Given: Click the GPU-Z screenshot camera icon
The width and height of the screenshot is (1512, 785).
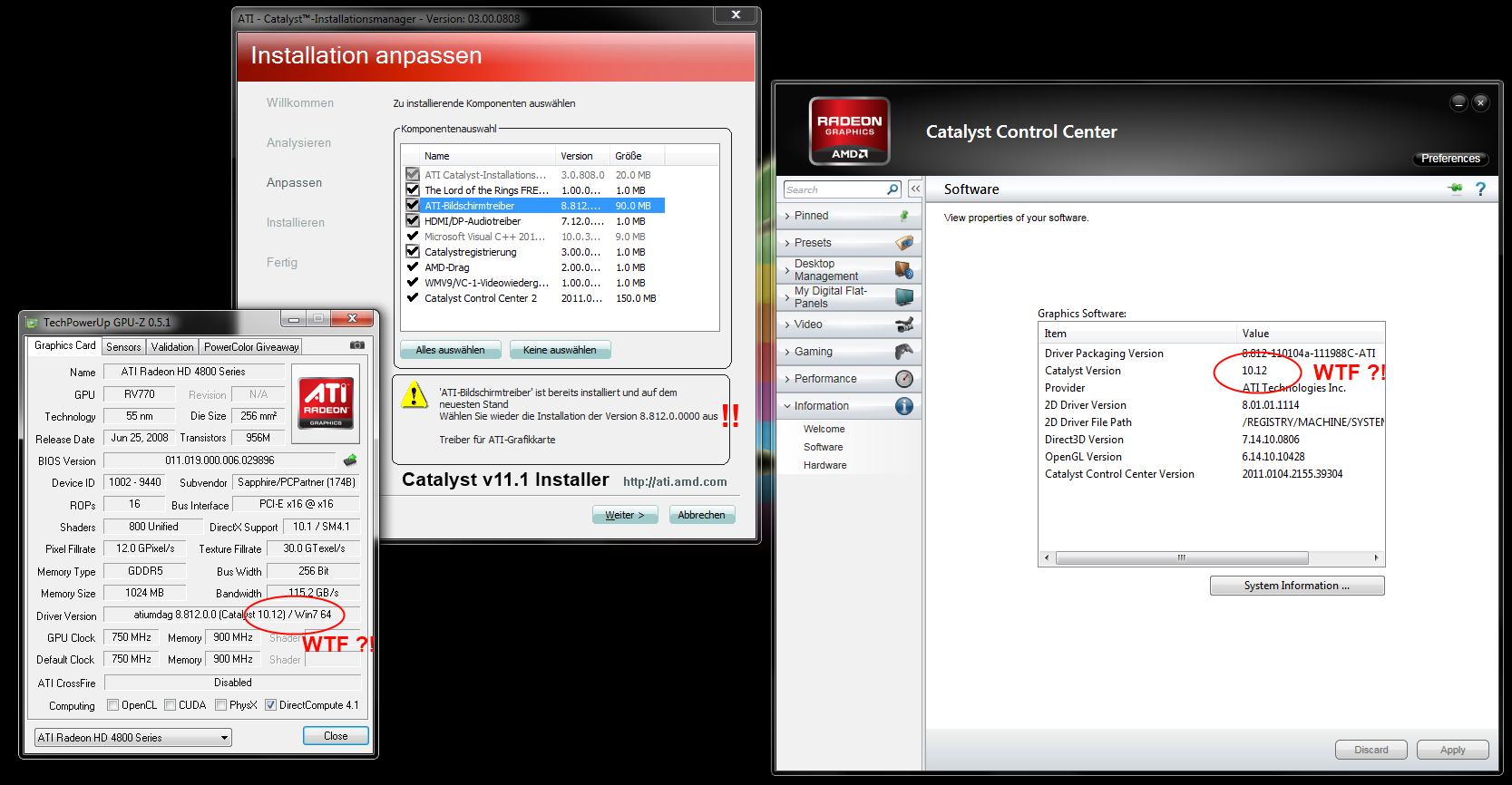Looking at the screenshot, I should pyautogui.click(x=357, y=345).
